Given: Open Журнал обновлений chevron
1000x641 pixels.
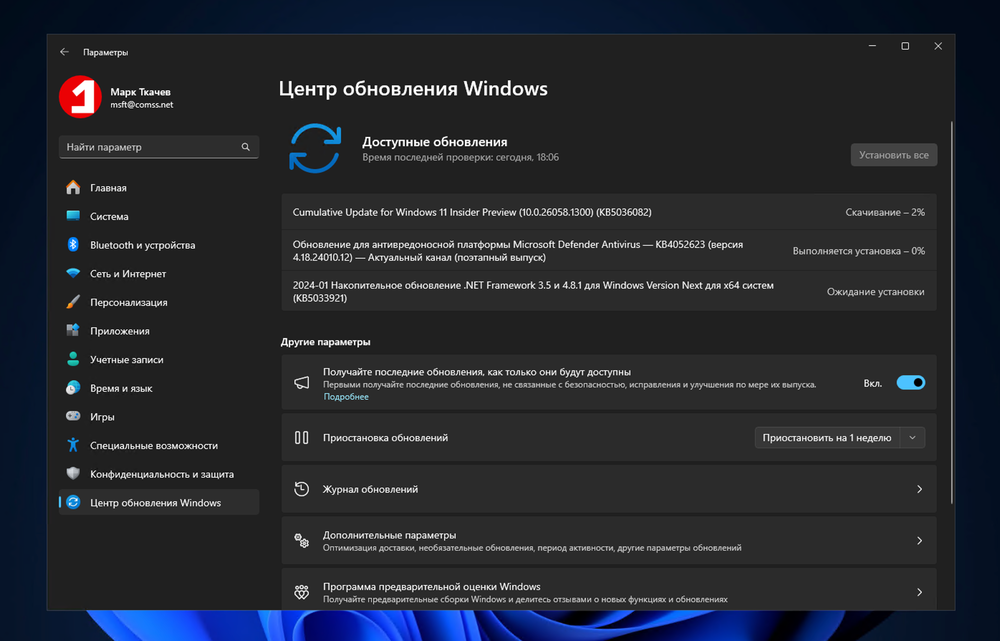Looking at the screenshot, I should [920, 489].
